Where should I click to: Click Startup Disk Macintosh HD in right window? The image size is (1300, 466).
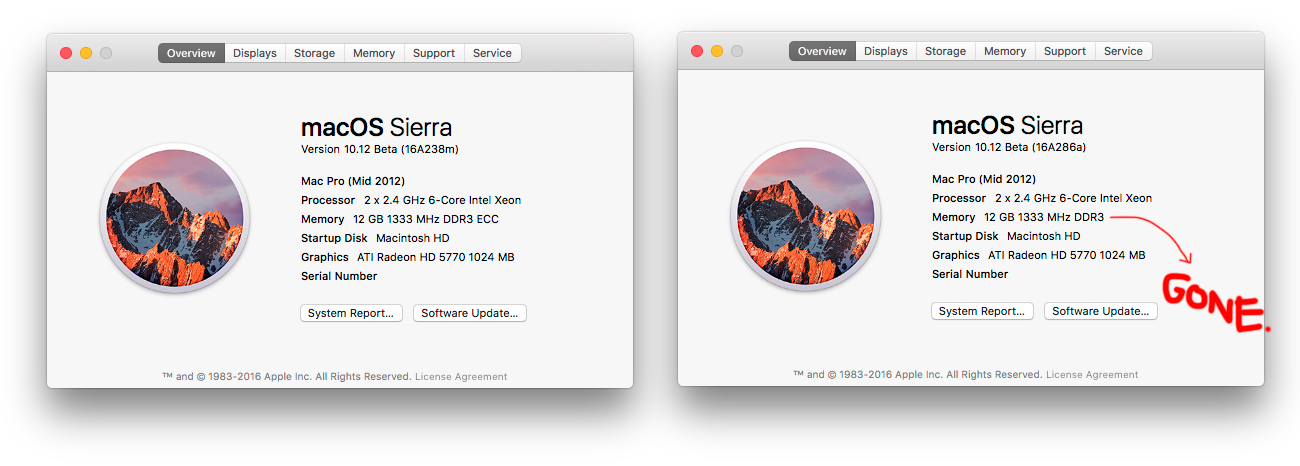tap(1006, 236)
